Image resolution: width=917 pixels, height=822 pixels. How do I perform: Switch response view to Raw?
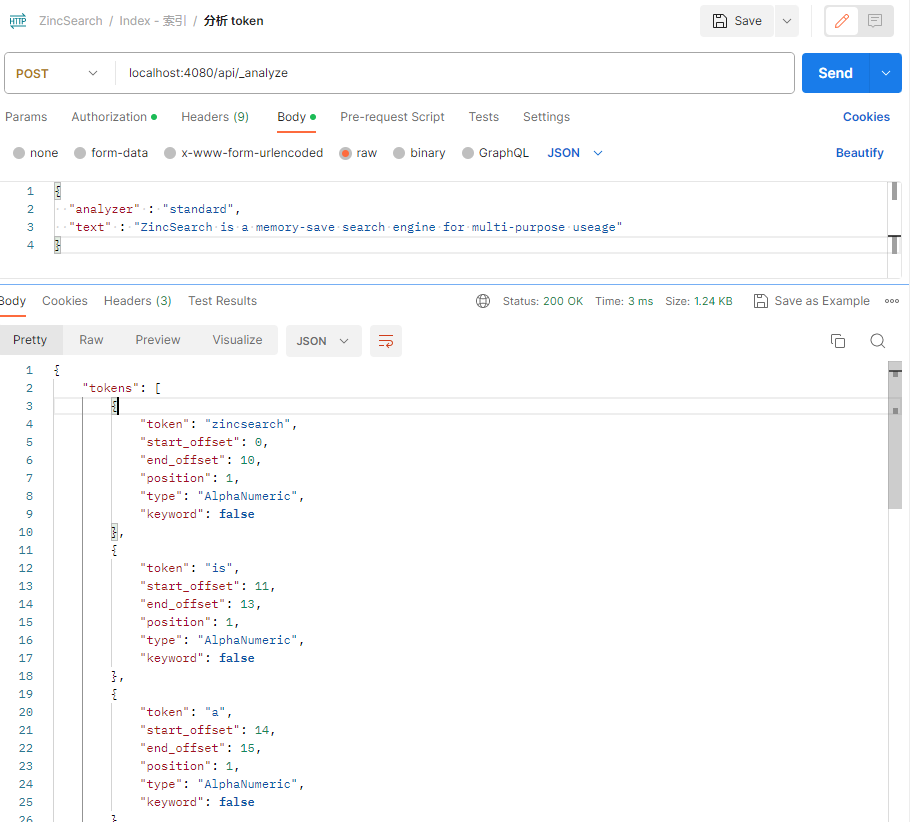pyautogui.click(x=91, y=340)
